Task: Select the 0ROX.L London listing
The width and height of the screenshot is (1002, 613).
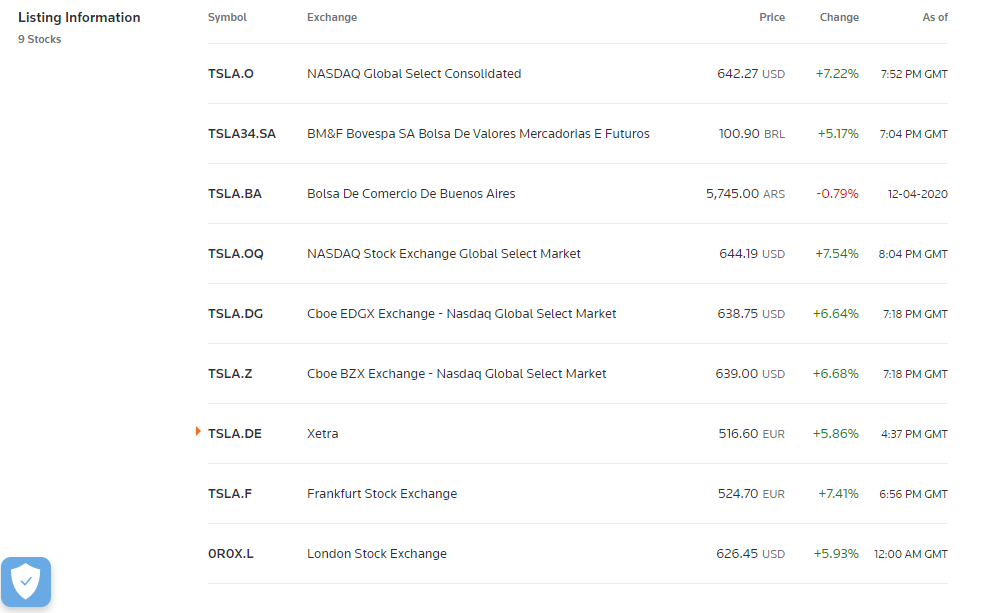Action: 229,553
